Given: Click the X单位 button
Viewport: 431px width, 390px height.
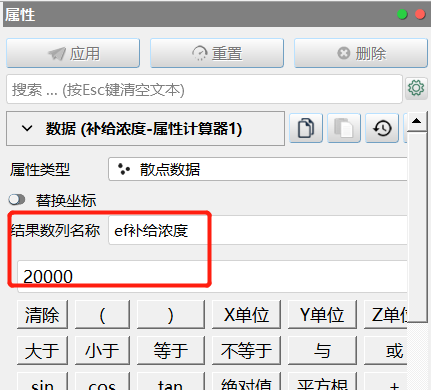Looking at the screenshot, I should coord(246,315).
